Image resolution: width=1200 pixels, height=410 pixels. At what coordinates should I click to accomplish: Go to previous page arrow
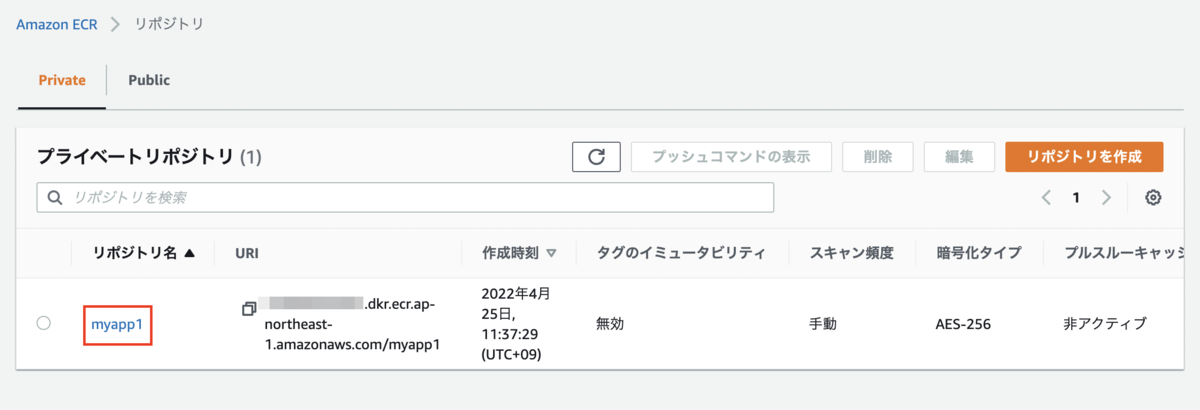(1046, 198)
